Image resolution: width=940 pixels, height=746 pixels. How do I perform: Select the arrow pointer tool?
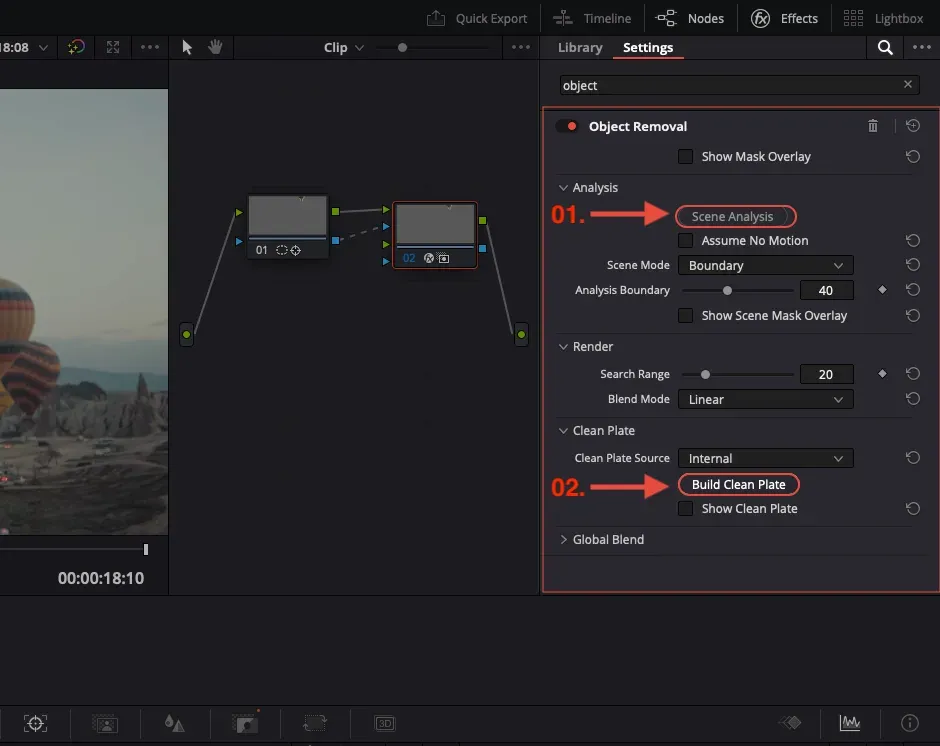tap(186, 47)
